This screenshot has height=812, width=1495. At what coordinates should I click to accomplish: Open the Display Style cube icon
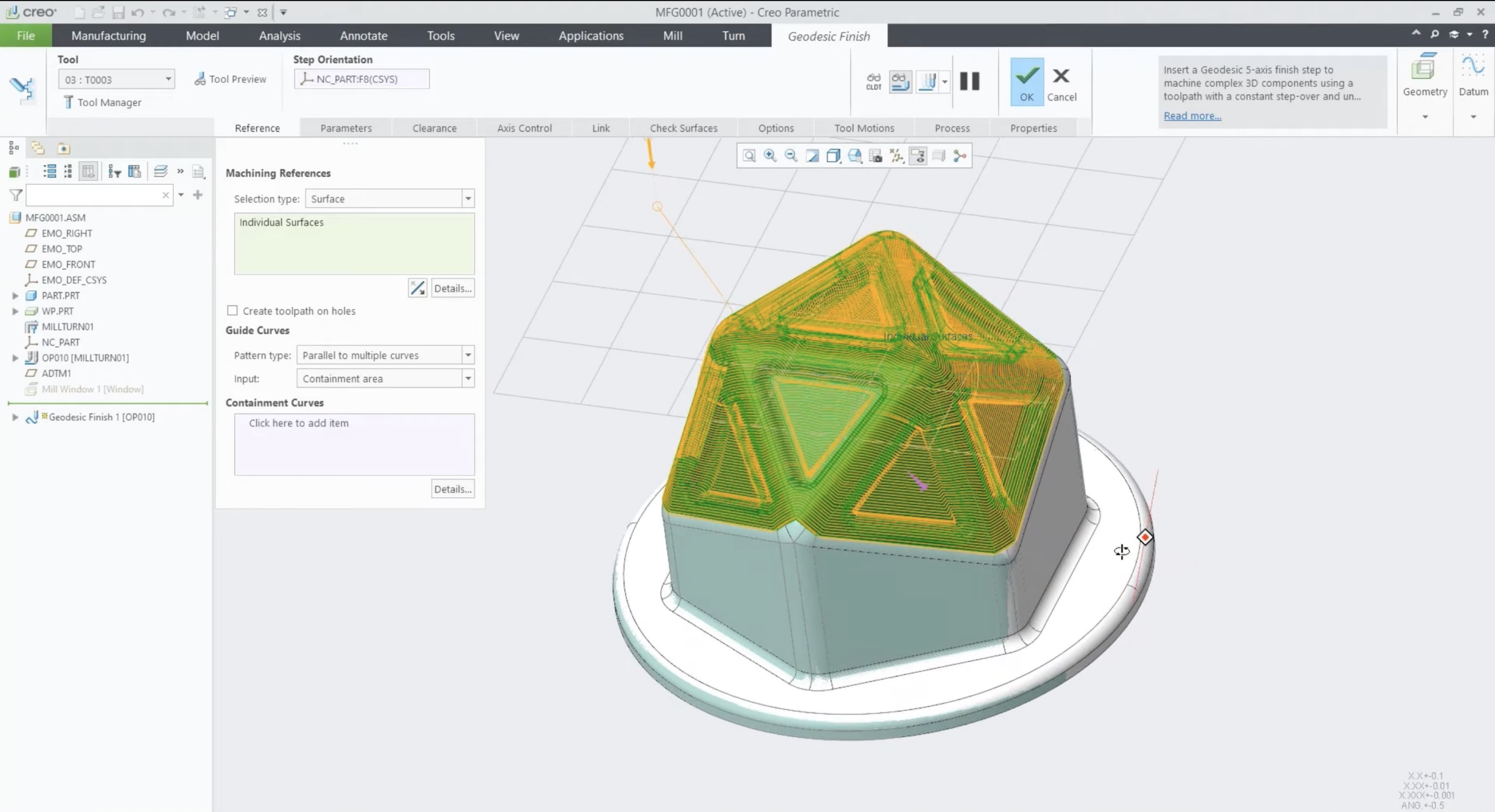(x=833, y=156)
